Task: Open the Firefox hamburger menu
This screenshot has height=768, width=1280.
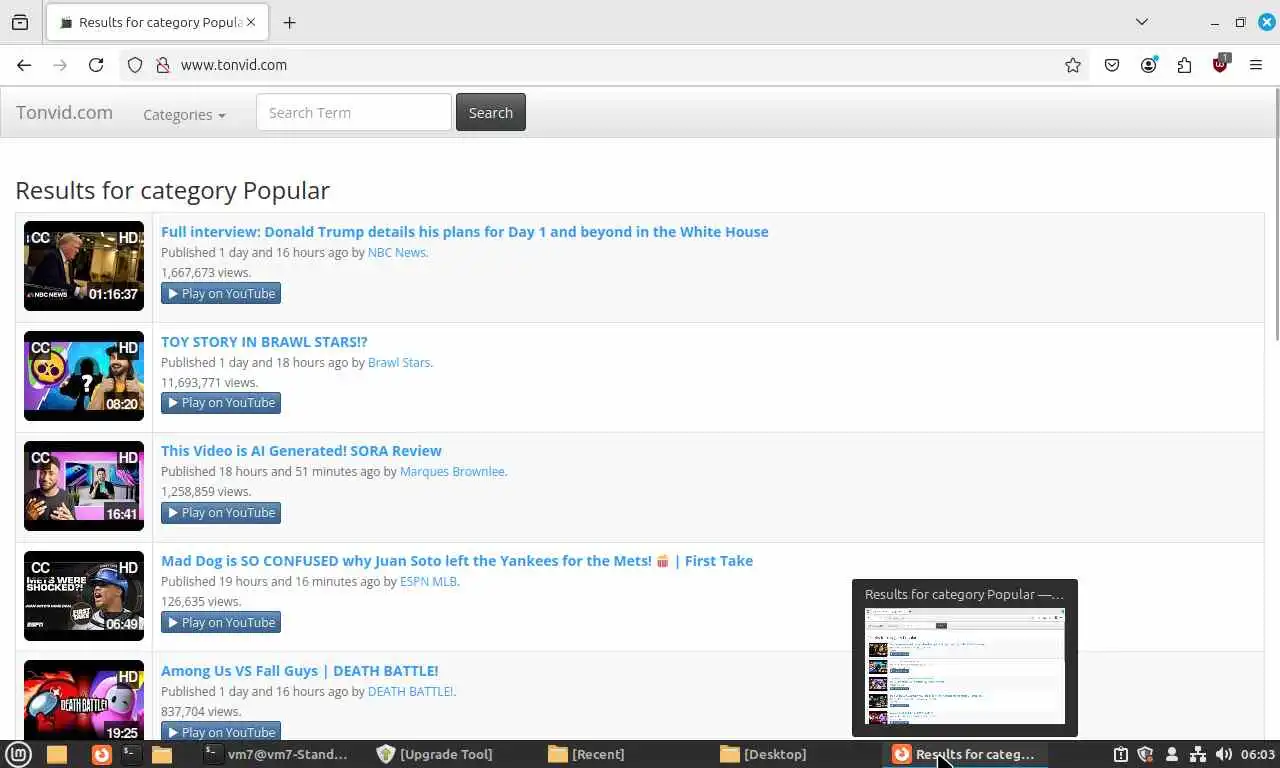Action: (1256, 65)
